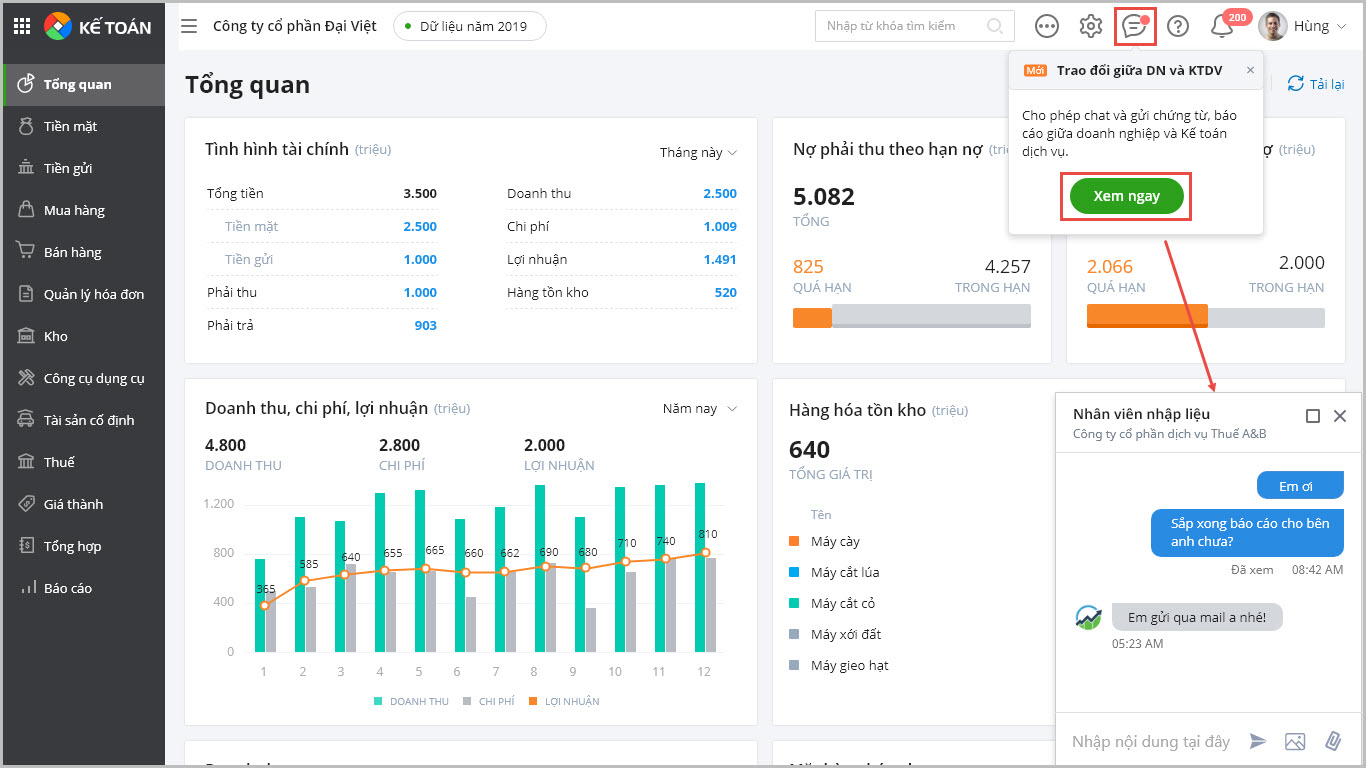Go to Bán hàng in sidebar
This screenshot has width=1366, height=768.
tap(72, 252)
